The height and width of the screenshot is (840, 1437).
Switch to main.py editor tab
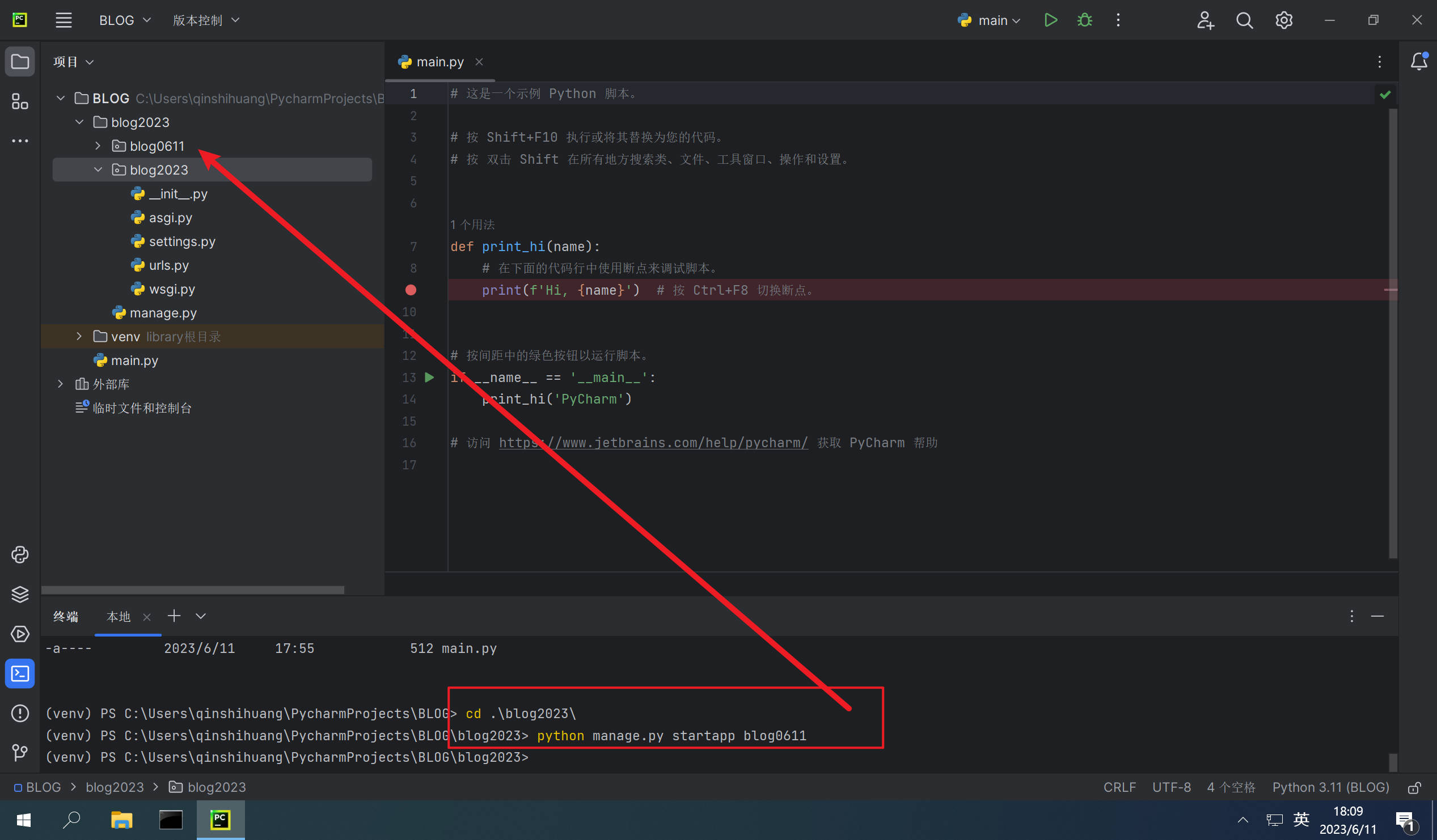[439, 62]
